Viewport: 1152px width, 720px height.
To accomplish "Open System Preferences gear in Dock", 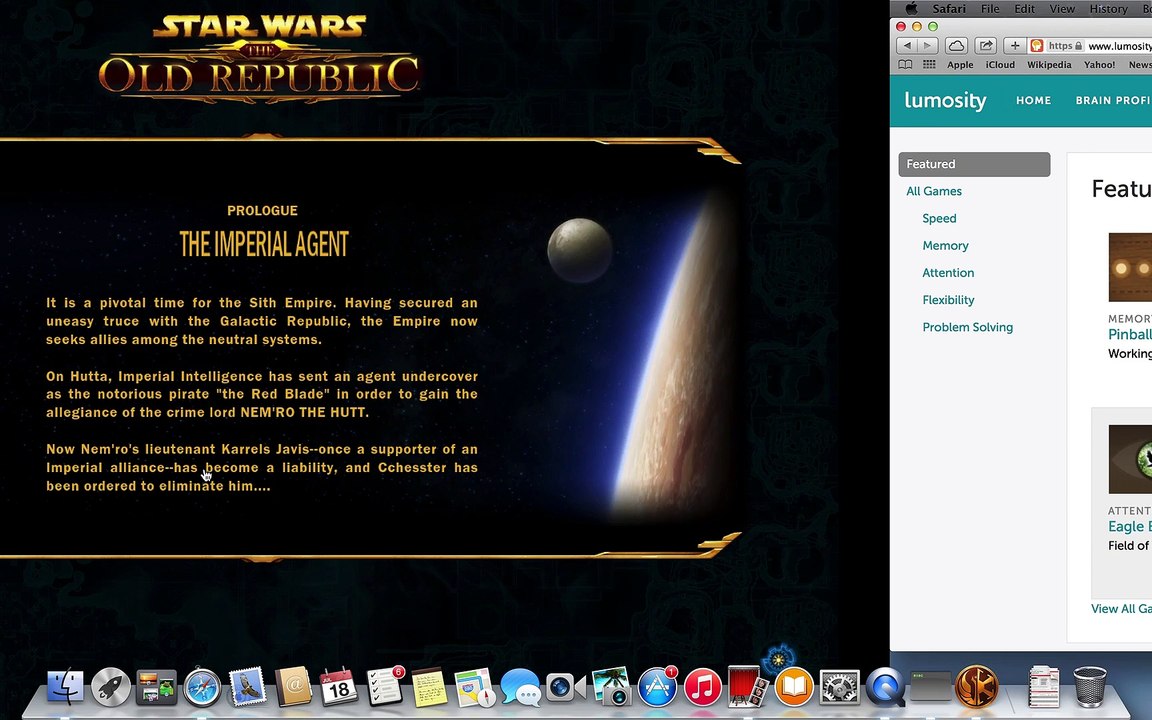I will (840, 687).
